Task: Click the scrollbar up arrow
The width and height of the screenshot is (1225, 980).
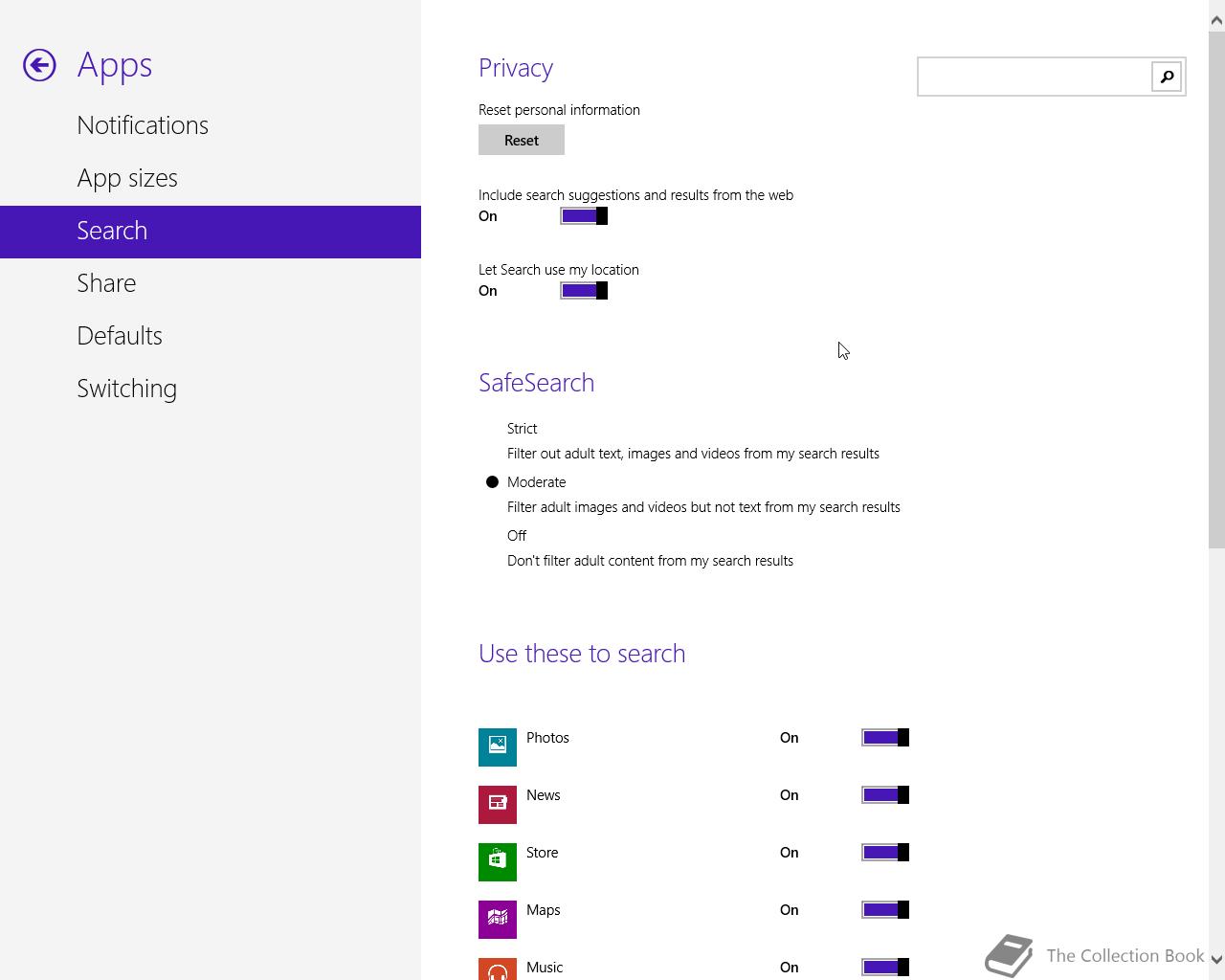Action: tap(1216, 20)
